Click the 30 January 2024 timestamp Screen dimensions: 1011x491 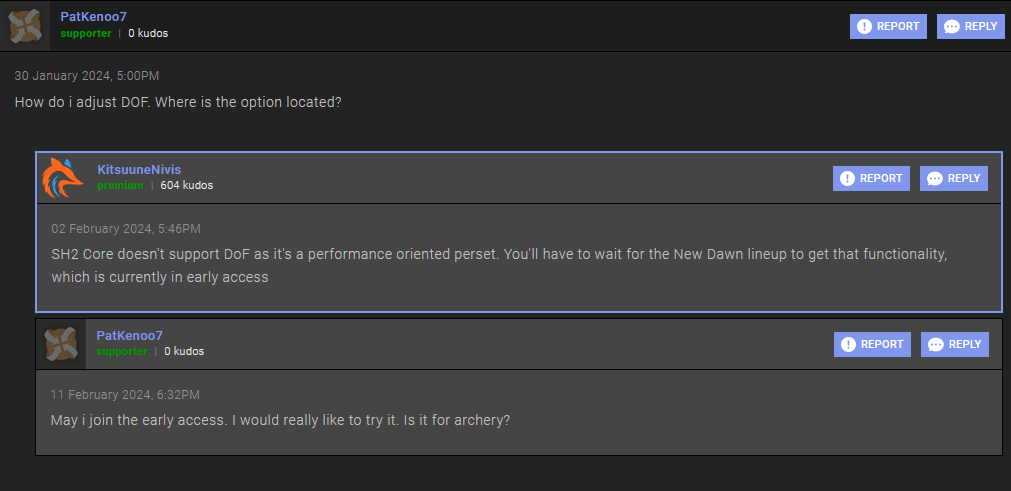tap(87, 76)
